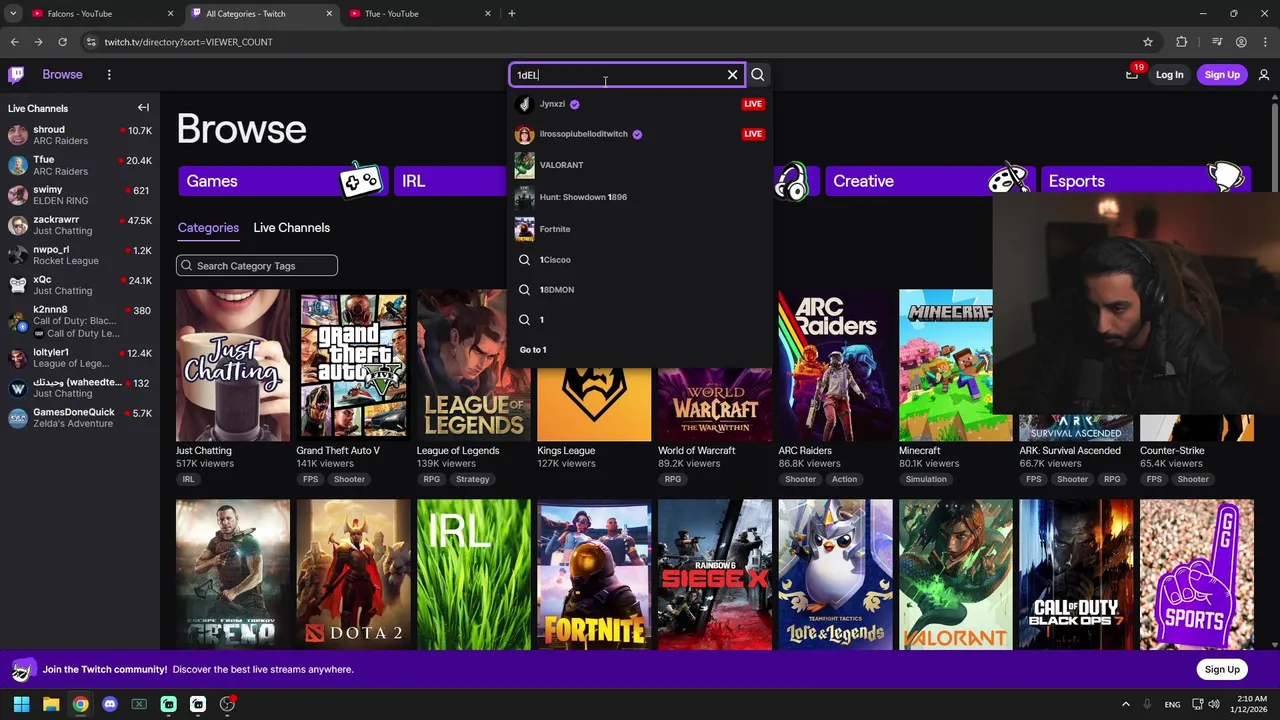Open the browser extensions puzzle icon

(x=1182, y=42)
